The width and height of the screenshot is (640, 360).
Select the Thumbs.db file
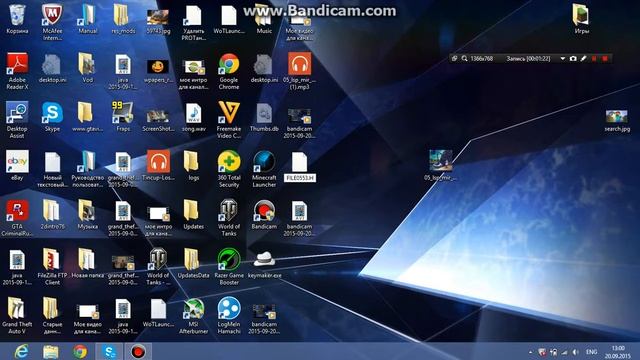point(264,117)
